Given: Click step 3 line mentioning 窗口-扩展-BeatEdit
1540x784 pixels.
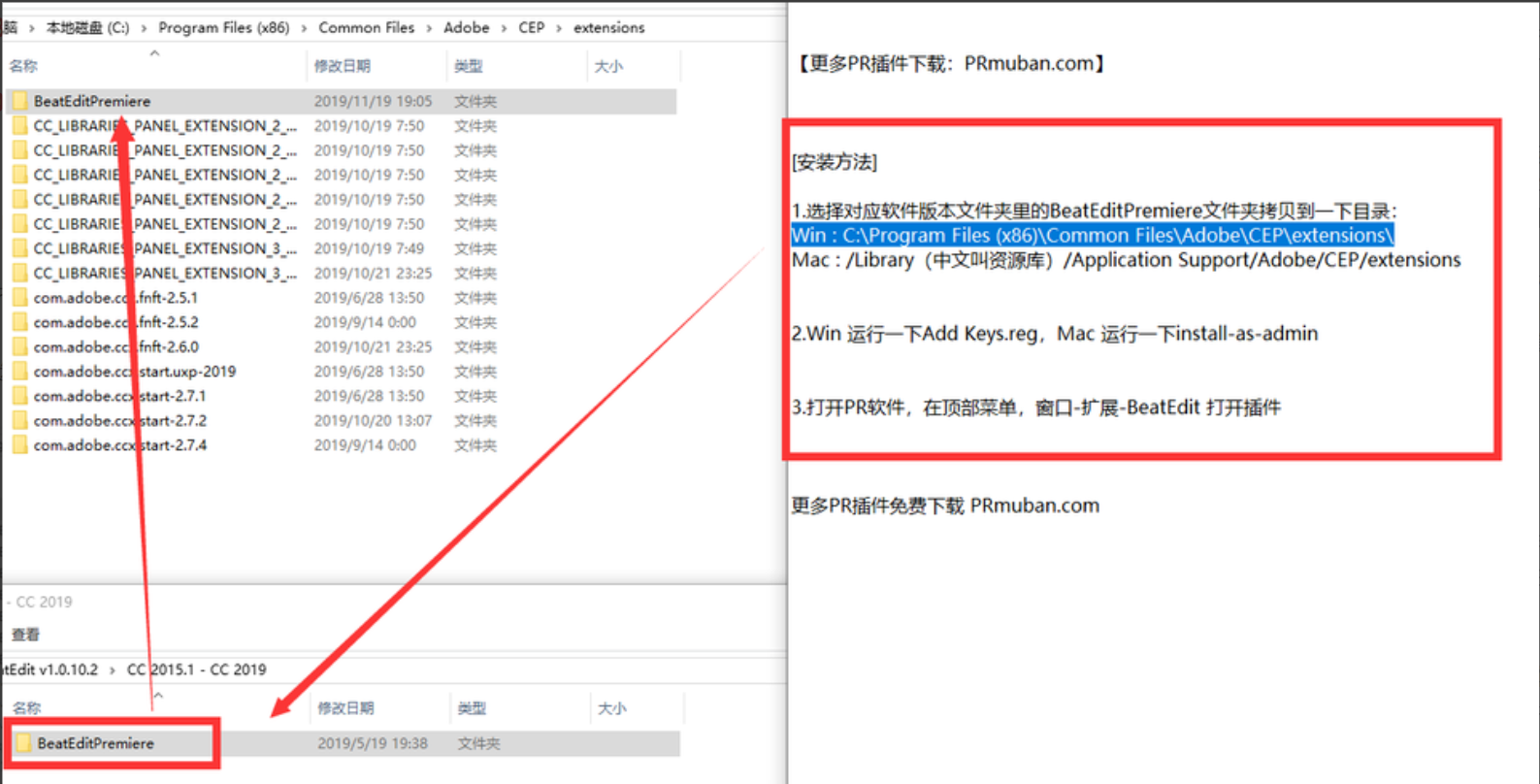Looking at the screenshot, I should [1036, 408].
